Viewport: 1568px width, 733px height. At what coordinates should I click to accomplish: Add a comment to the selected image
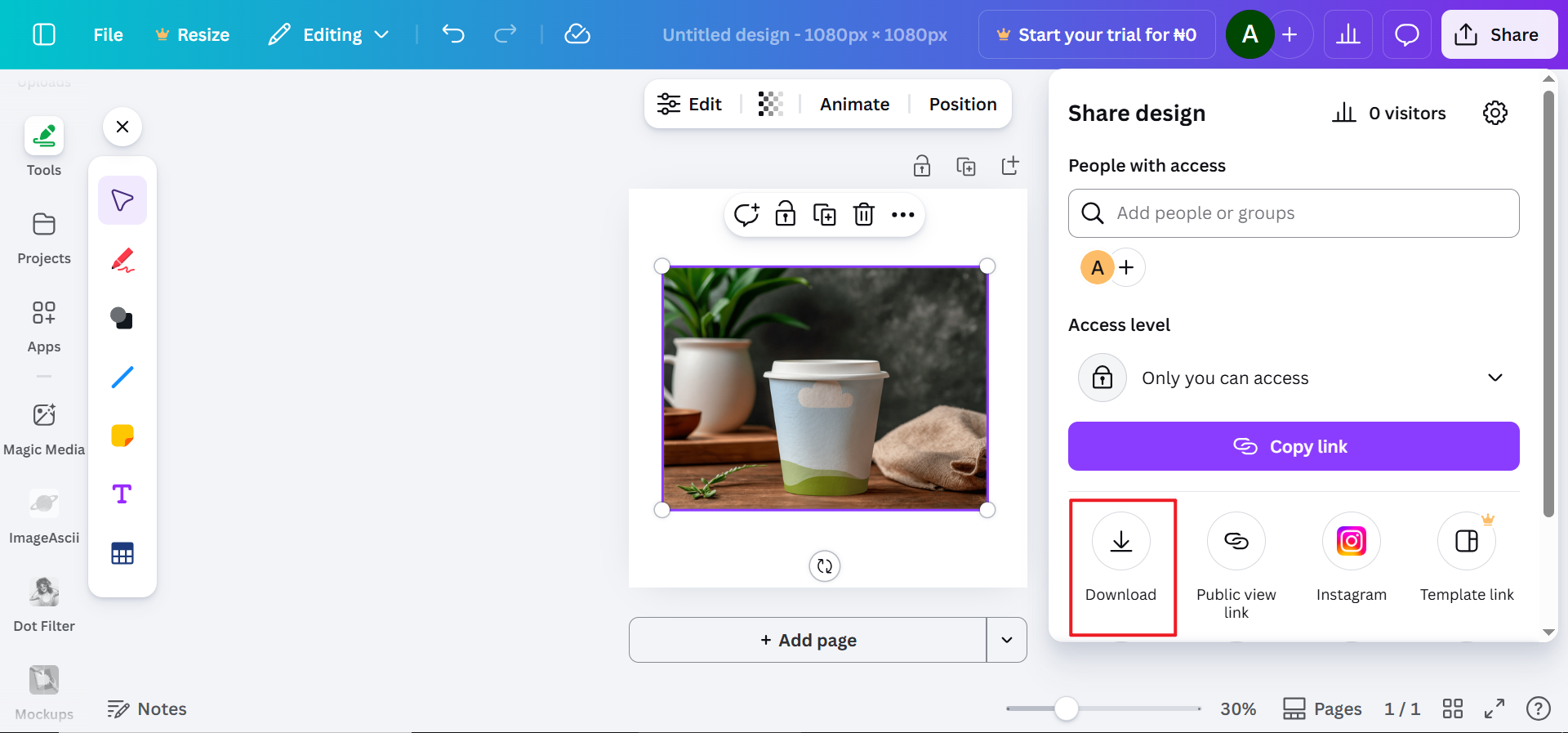tap(746, 215)
